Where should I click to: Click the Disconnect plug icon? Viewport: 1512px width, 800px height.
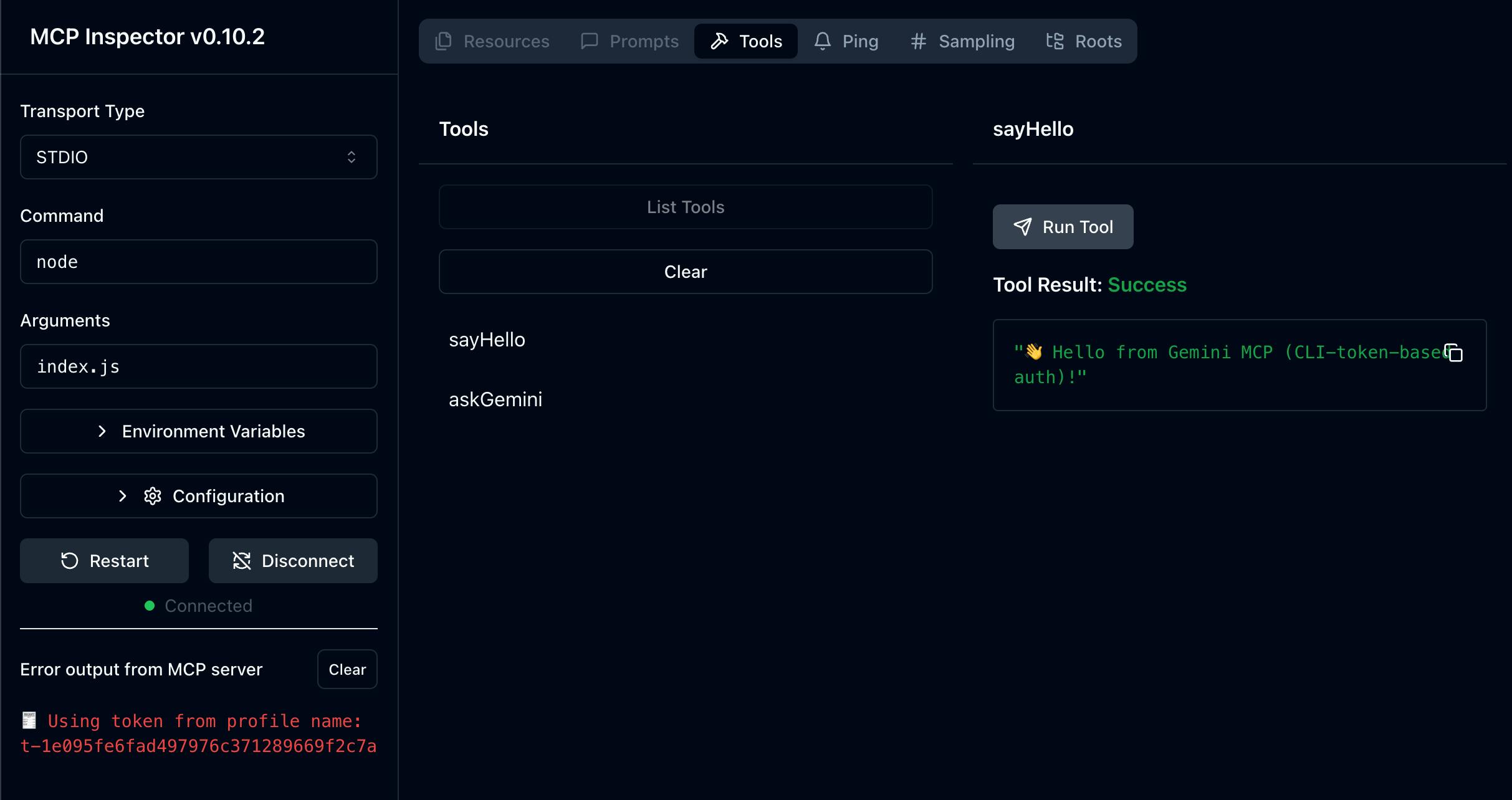[x=242, y=560]
